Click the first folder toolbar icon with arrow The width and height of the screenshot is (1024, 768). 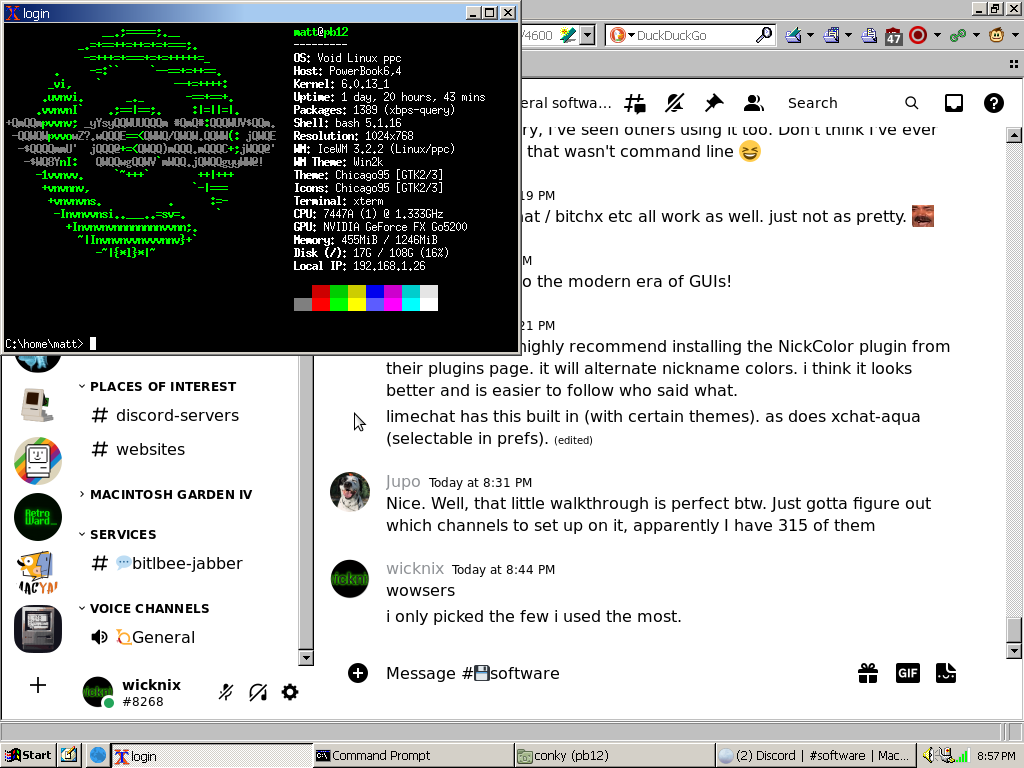793,35
